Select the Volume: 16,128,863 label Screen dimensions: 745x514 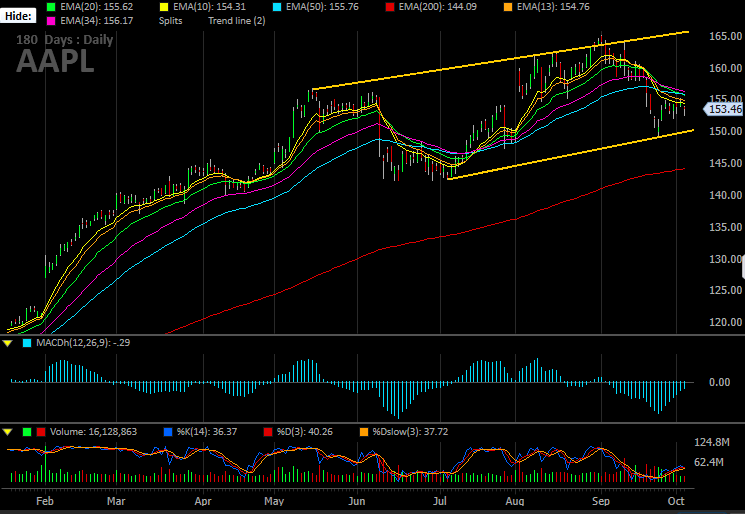click(x=93, y=432)
